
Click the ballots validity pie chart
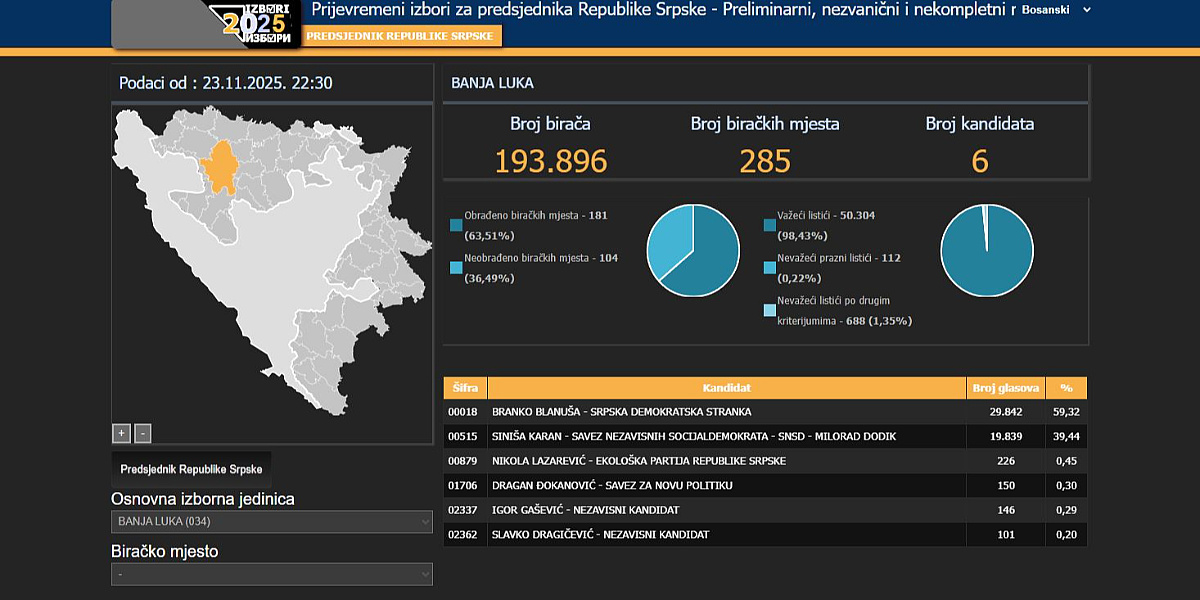coord(986,250)
